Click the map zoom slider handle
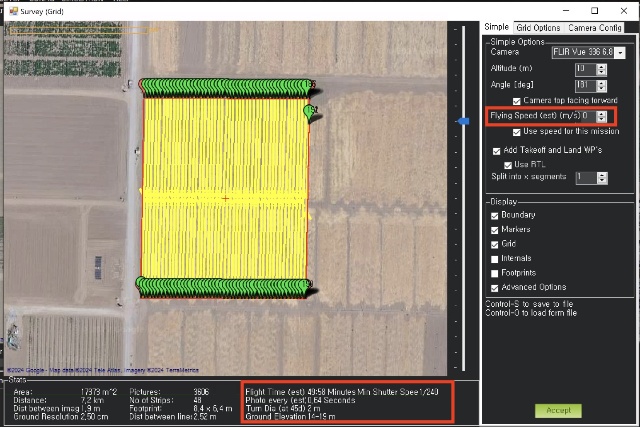This screenshot has height=427, width=640. pyautogui.click(x=463, y=121)
